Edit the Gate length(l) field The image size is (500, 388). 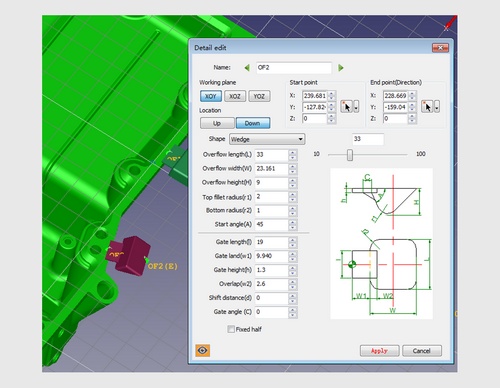(x=271, y=242)
